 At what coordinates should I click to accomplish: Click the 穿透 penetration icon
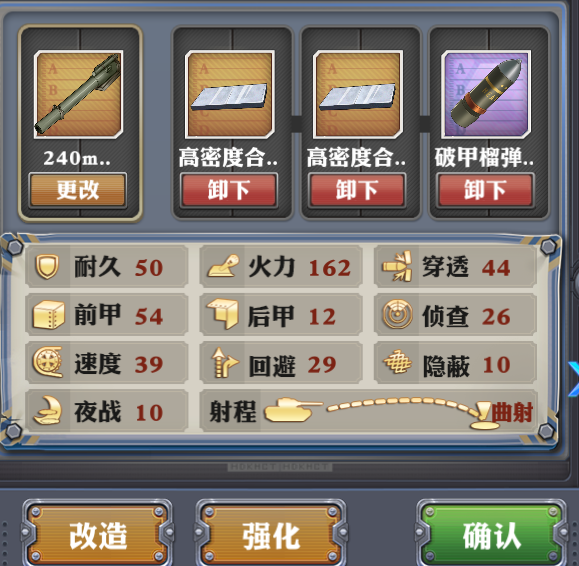coord(397,266)
